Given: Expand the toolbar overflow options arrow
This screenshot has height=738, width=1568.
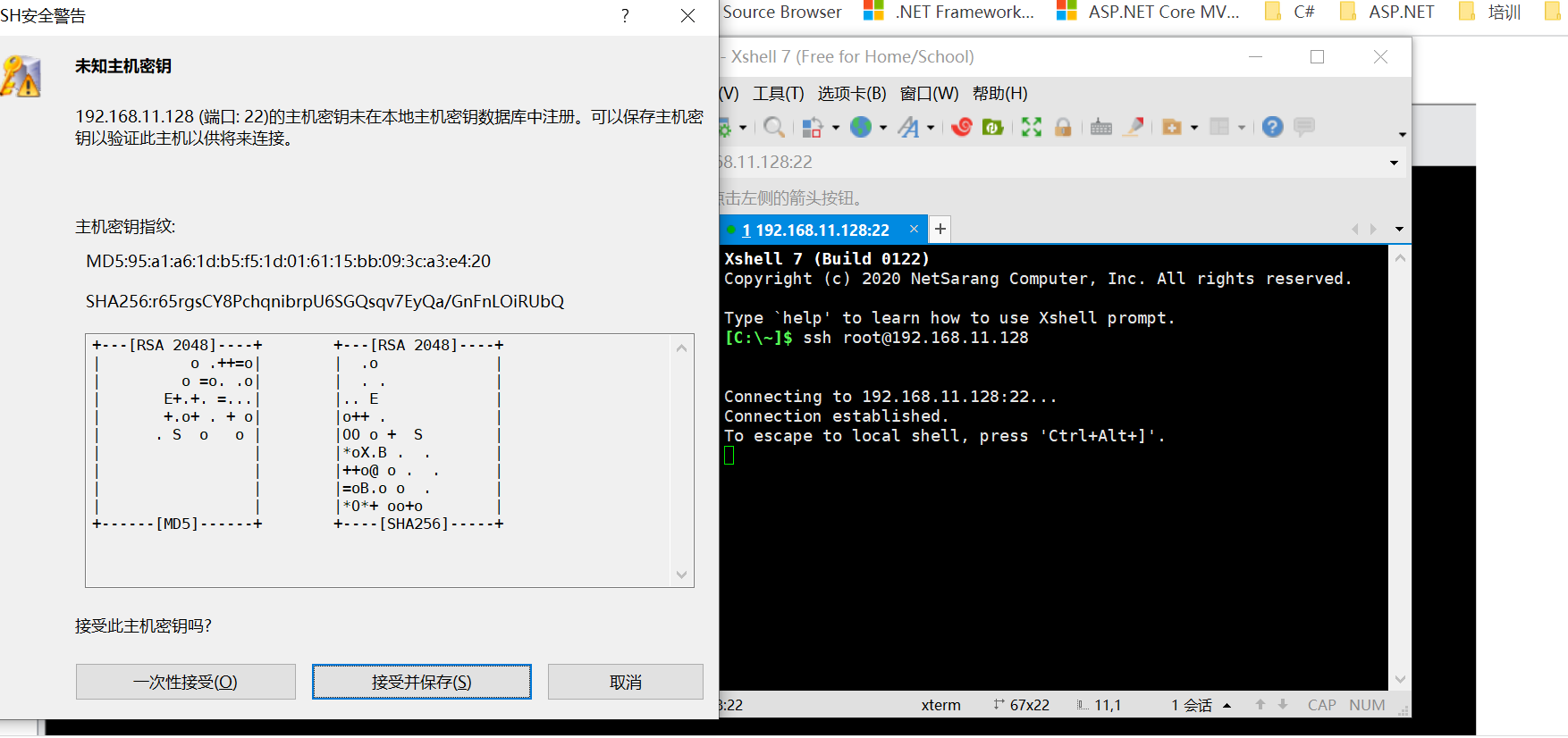Looking at the screenshot, I should pos(1402,135).
